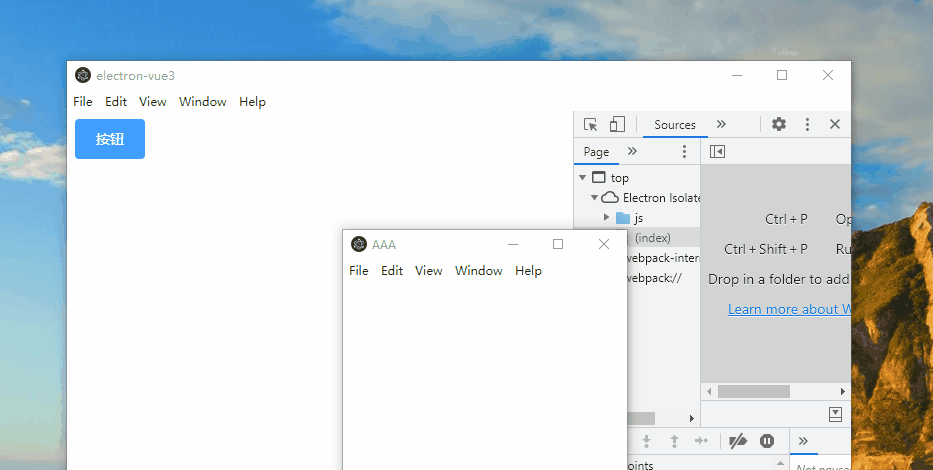The image size is (933, 470).
Task: Expand the js folder arrow
Action: pos(606,218)
